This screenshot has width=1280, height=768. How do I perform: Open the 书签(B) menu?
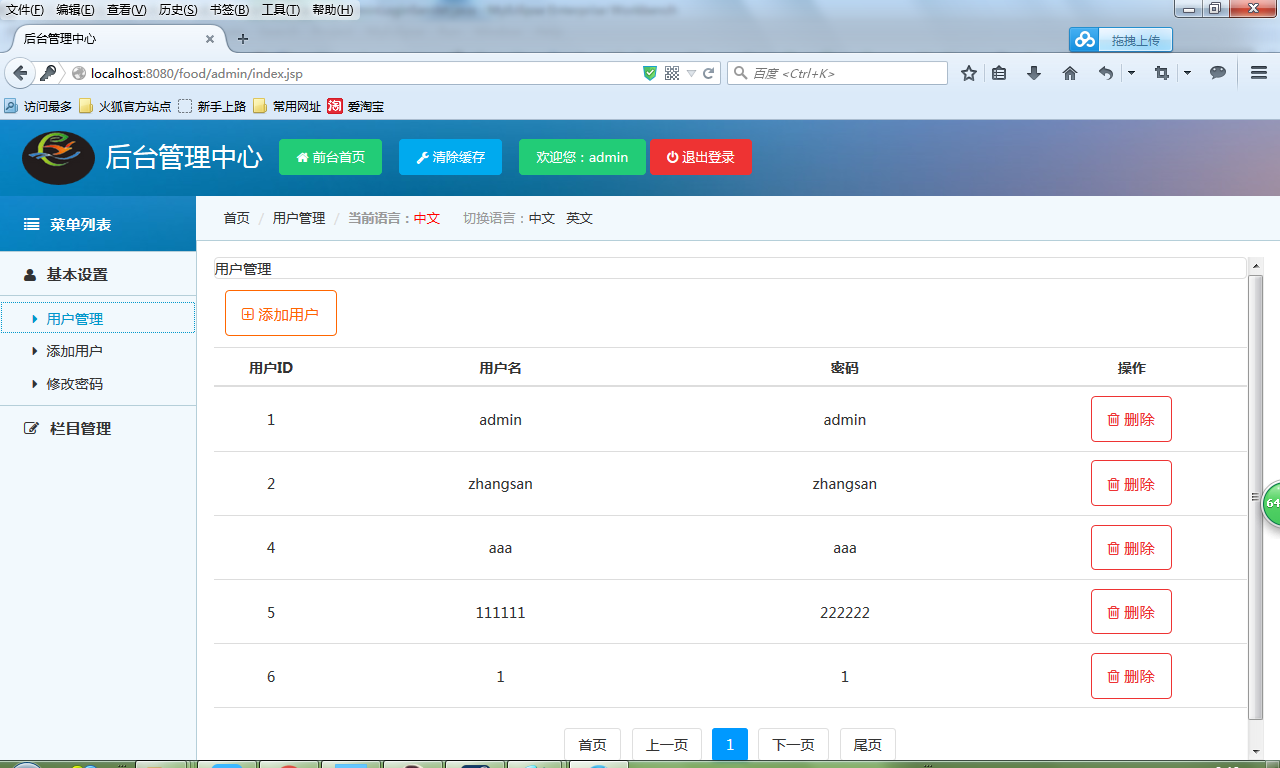coord(229,10)
